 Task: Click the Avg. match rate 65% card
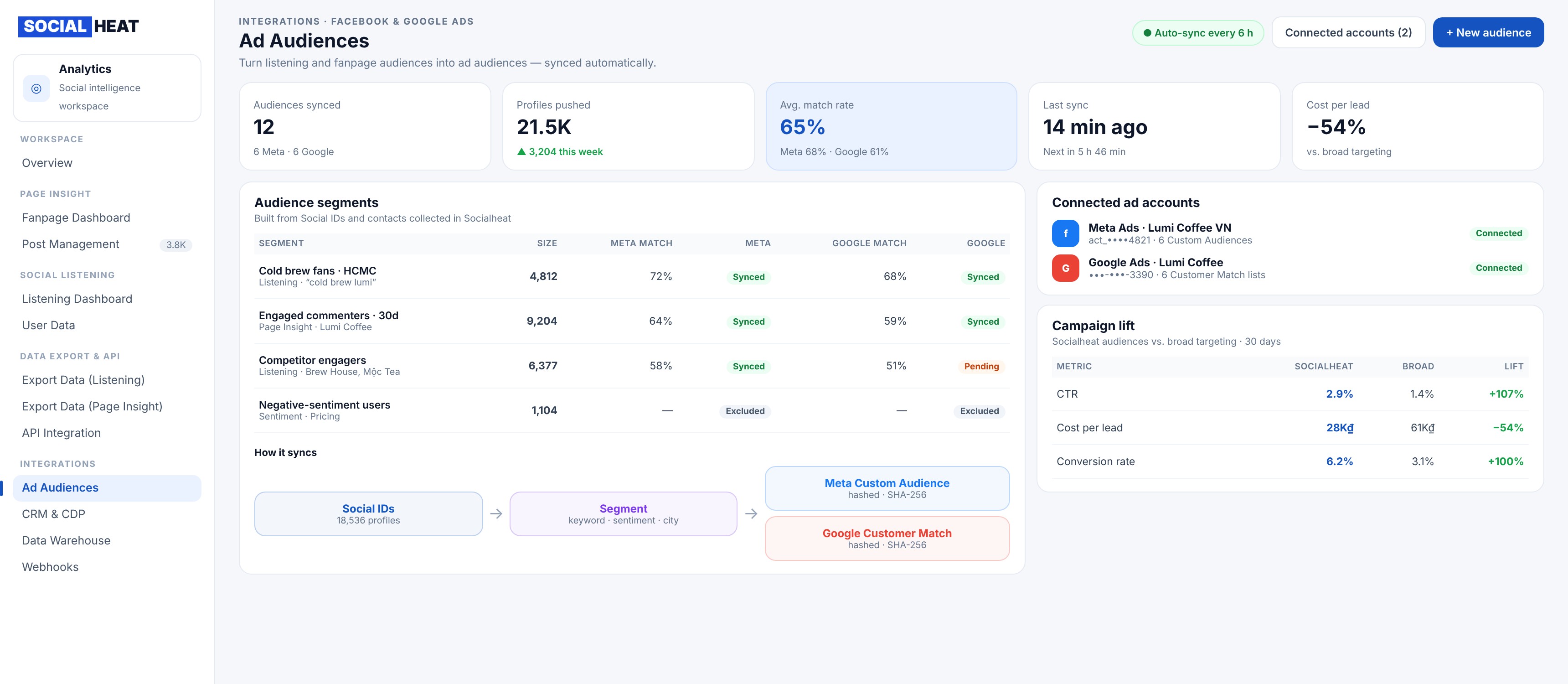[x=891, y=127]
